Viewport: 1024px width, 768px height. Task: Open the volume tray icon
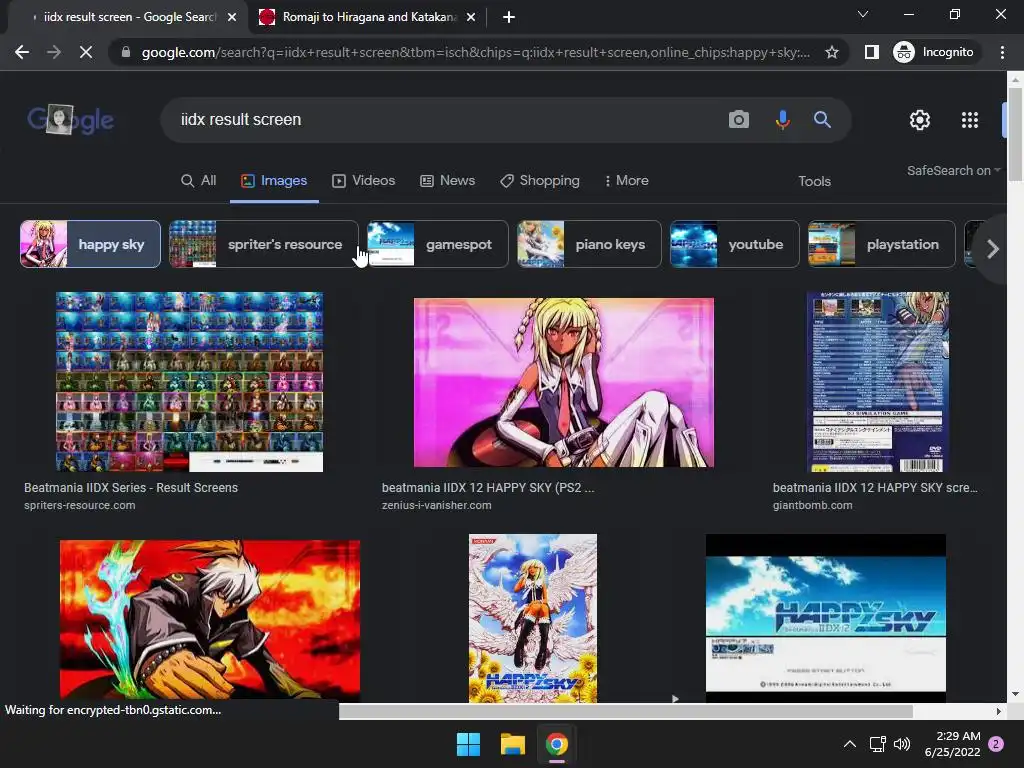[902, 744]
